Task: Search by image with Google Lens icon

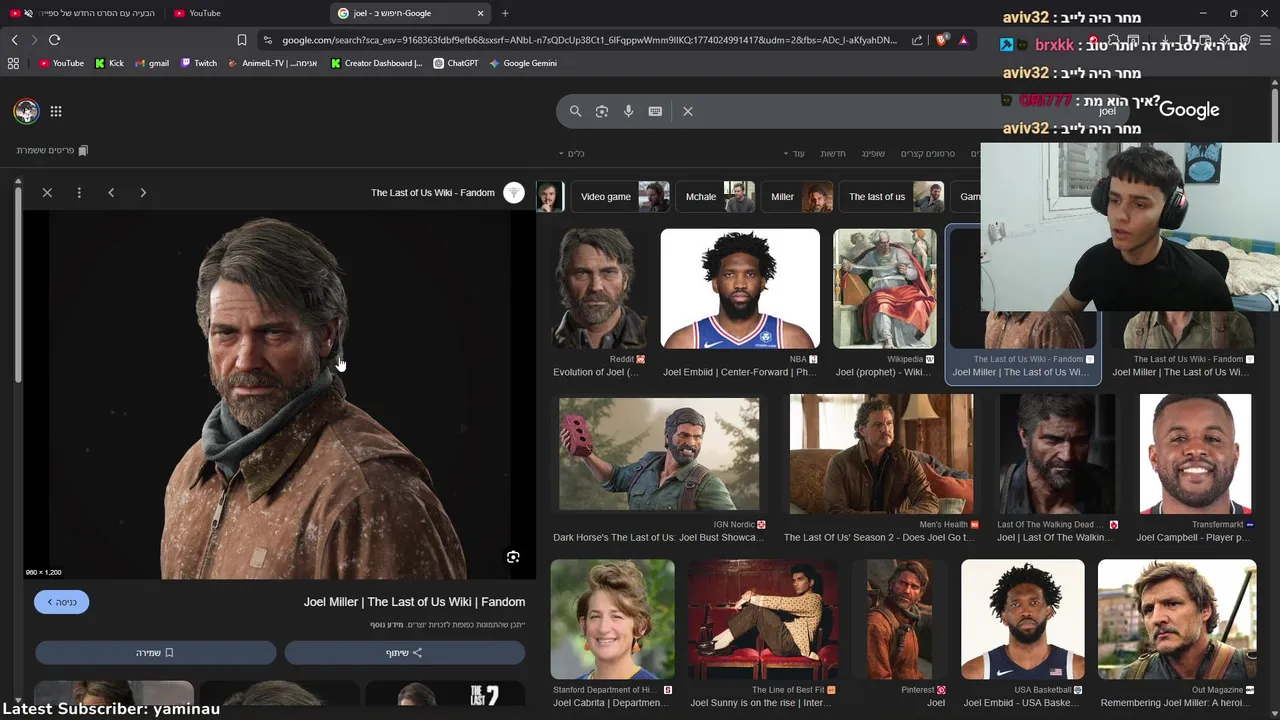Action: (601, 111)
